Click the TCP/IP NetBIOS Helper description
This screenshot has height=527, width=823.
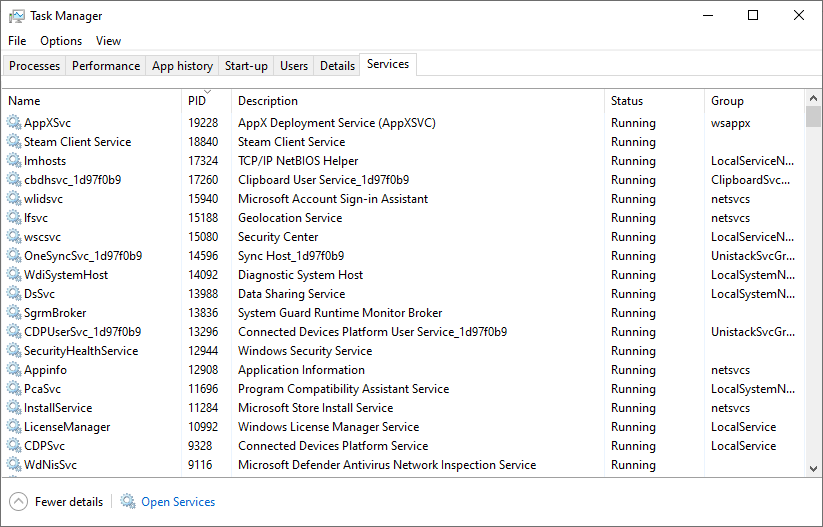tap(298, 161)
